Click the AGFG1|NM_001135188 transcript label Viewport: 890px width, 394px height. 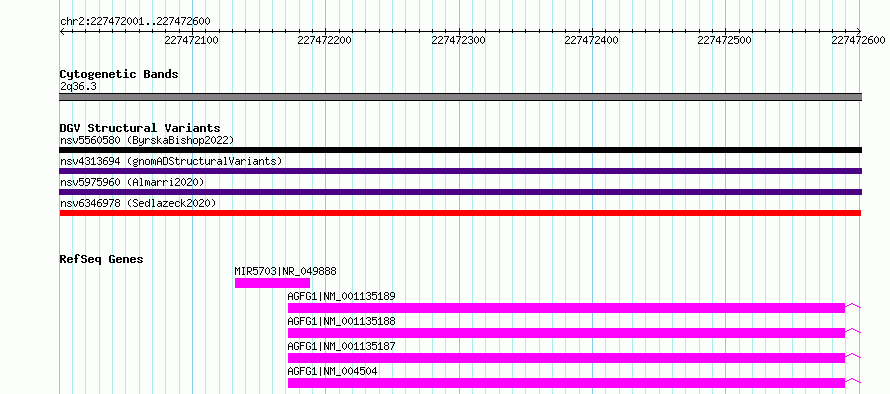tap(341, 321)
